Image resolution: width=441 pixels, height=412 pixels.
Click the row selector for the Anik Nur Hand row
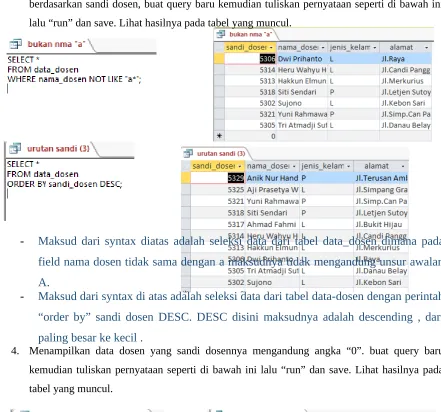(186, 178)
